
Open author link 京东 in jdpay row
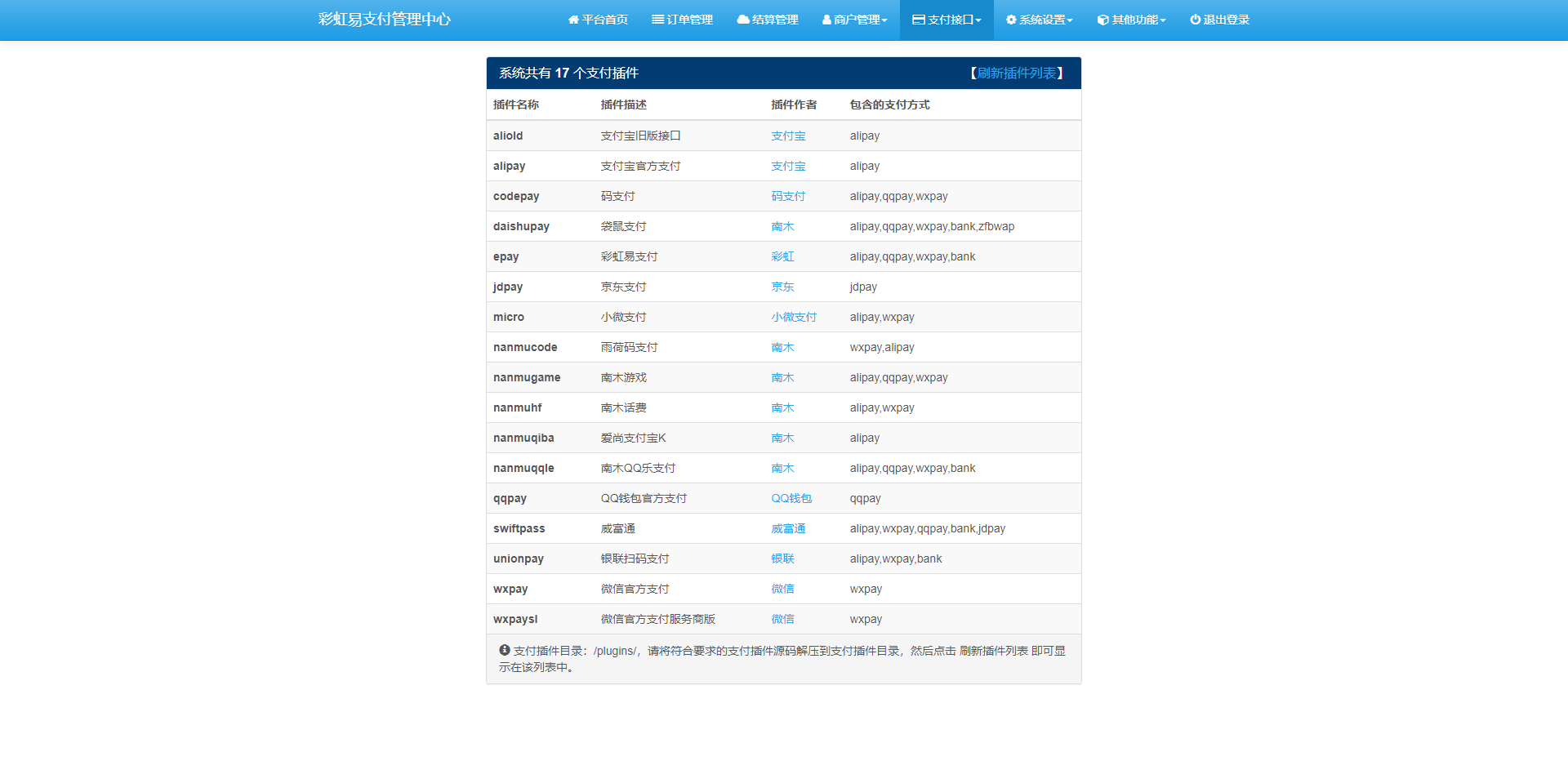click(782, 287)
